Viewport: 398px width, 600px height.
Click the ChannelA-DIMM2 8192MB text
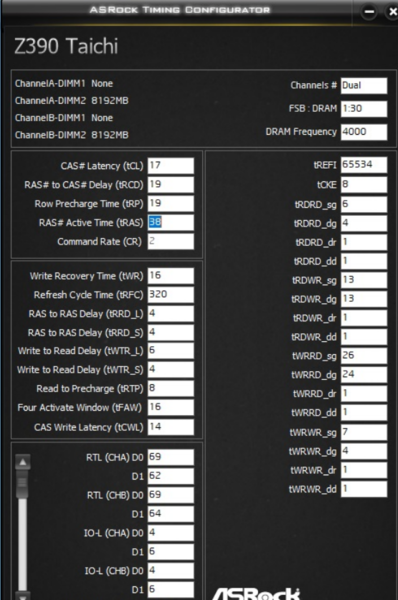pos(72,101)
